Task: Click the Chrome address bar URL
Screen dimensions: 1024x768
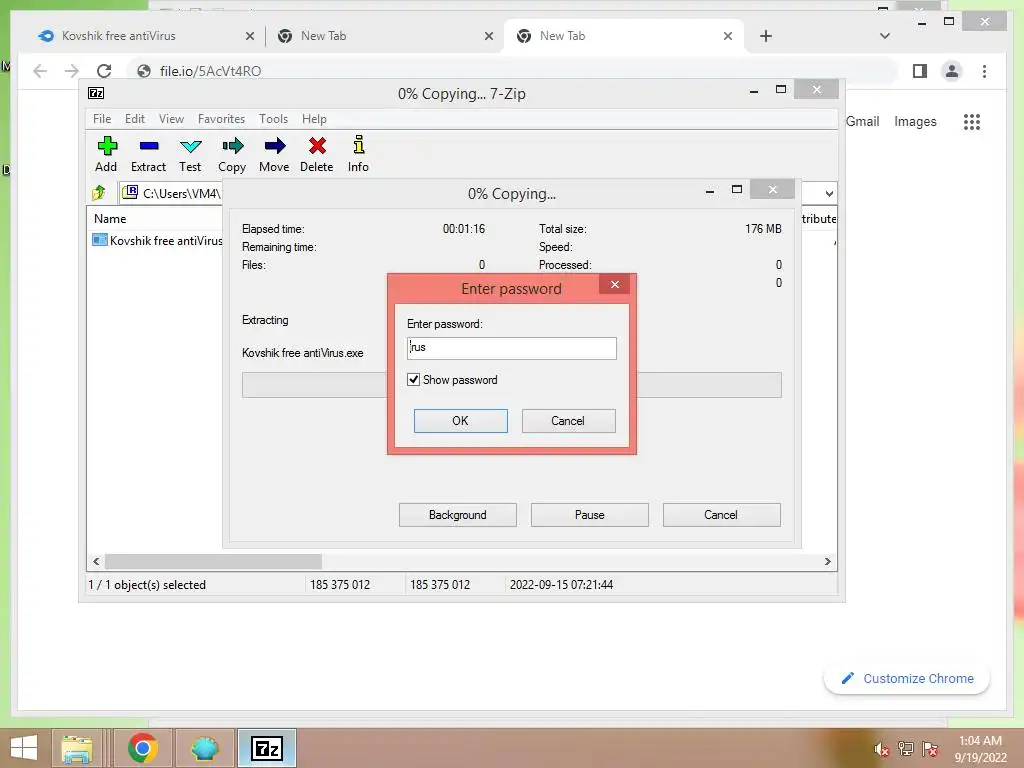Action: tap(210, 71)
